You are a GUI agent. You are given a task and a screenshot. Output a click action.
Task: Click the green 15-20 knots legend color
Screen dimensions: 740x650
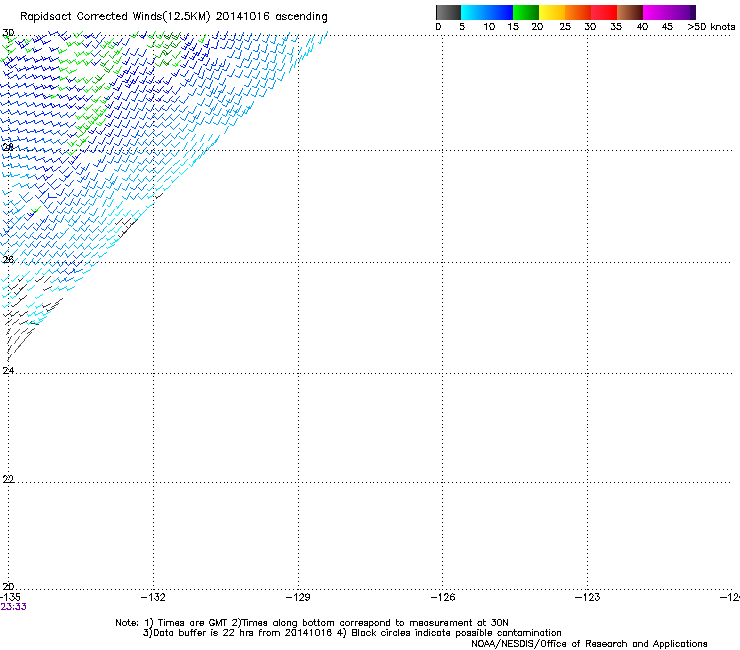(526, 12)
